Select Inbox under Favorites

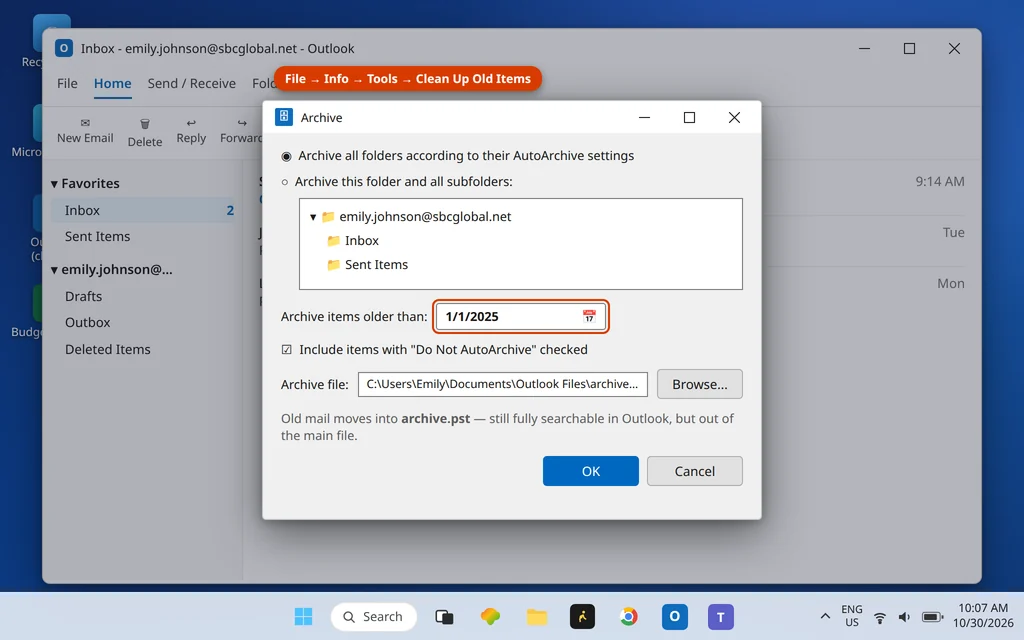pos(143,210)
